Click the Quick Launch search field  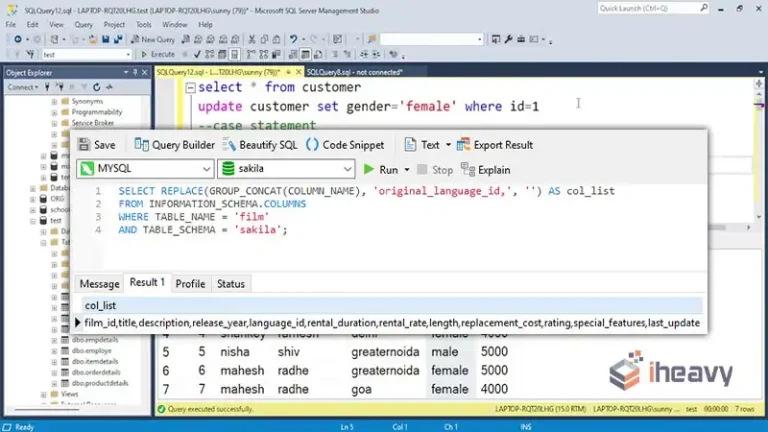click(653, 8)
